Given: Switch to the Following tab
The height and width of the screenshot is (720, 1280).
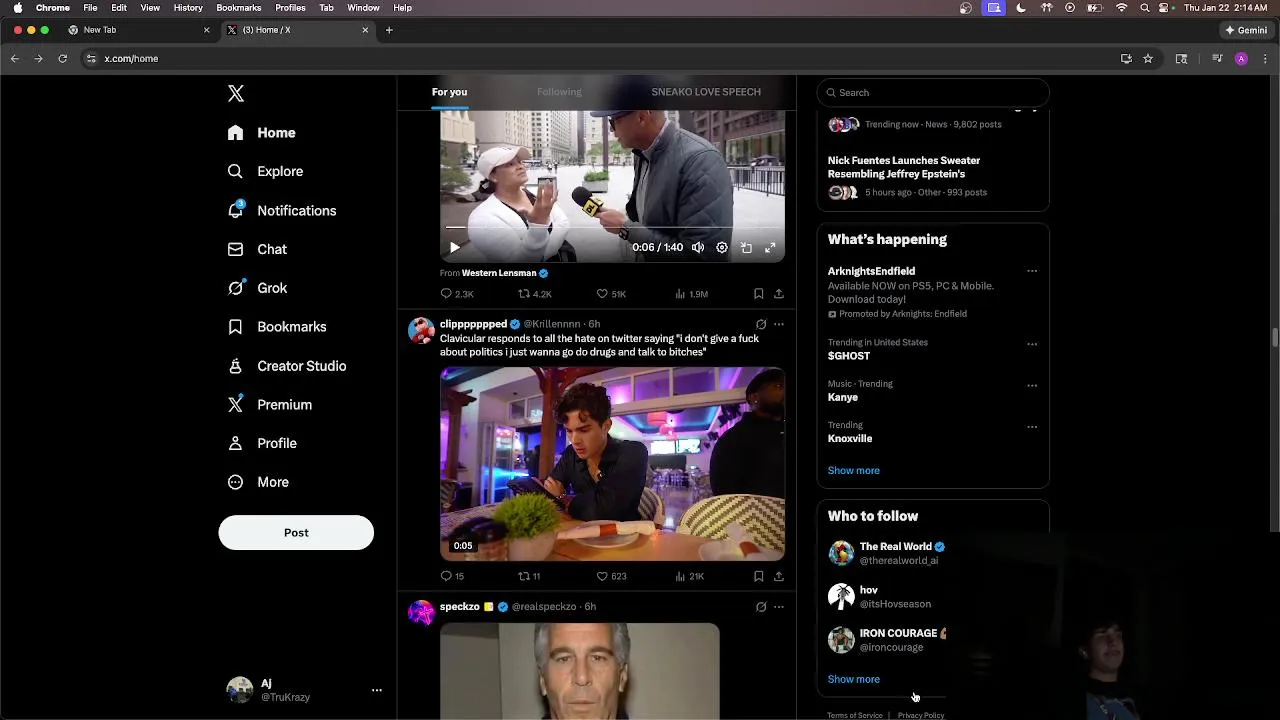Looking at the screenshot, I should point(559,92).
